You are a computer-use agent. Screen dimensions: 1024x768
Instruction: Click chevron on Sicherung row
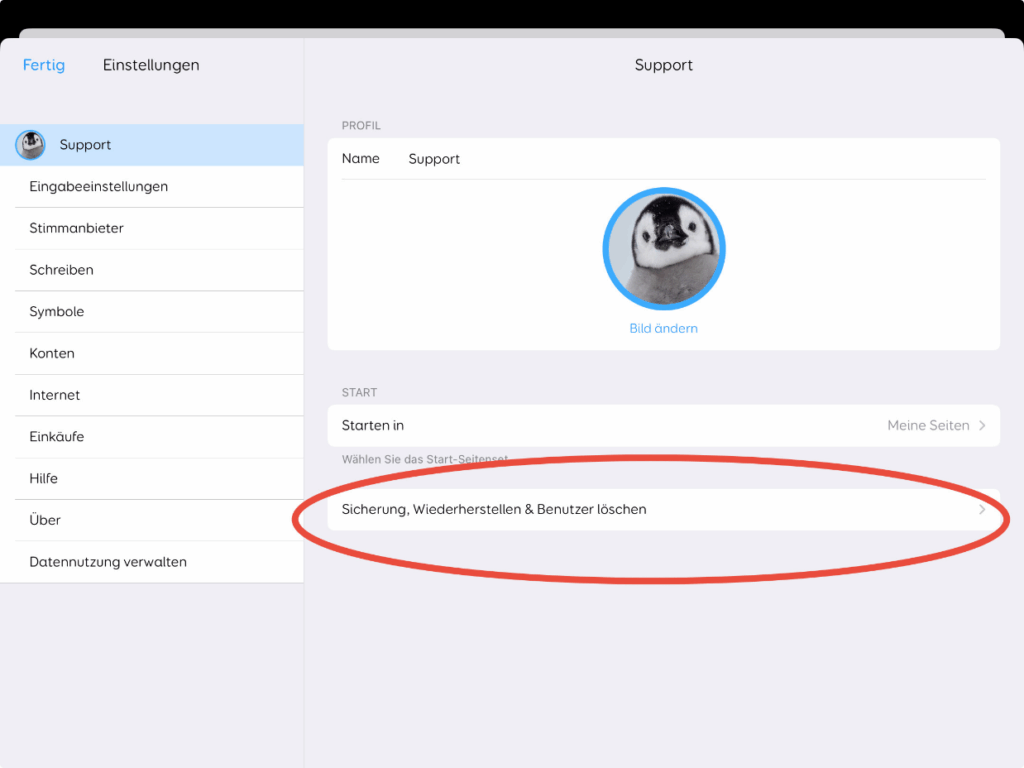[982, 510]
